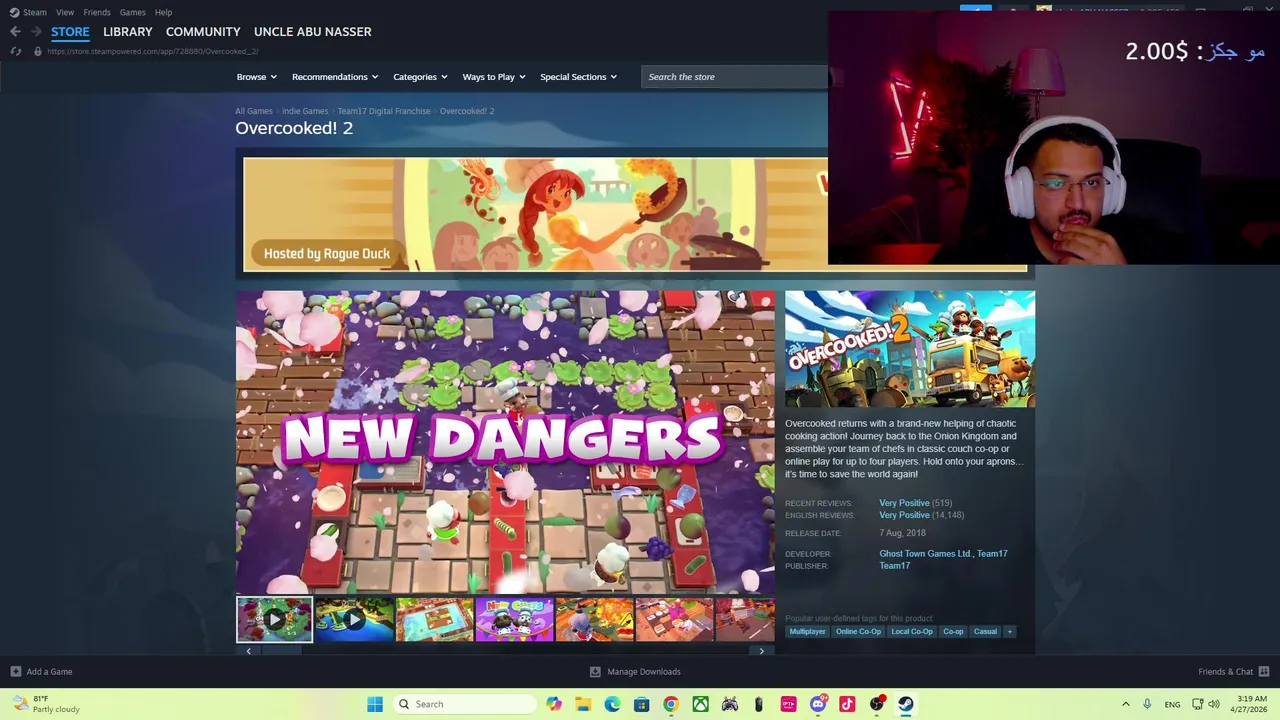Show hidden system tray icons
Screen dimensions: 1280x720
click(x=1125, y=704)
